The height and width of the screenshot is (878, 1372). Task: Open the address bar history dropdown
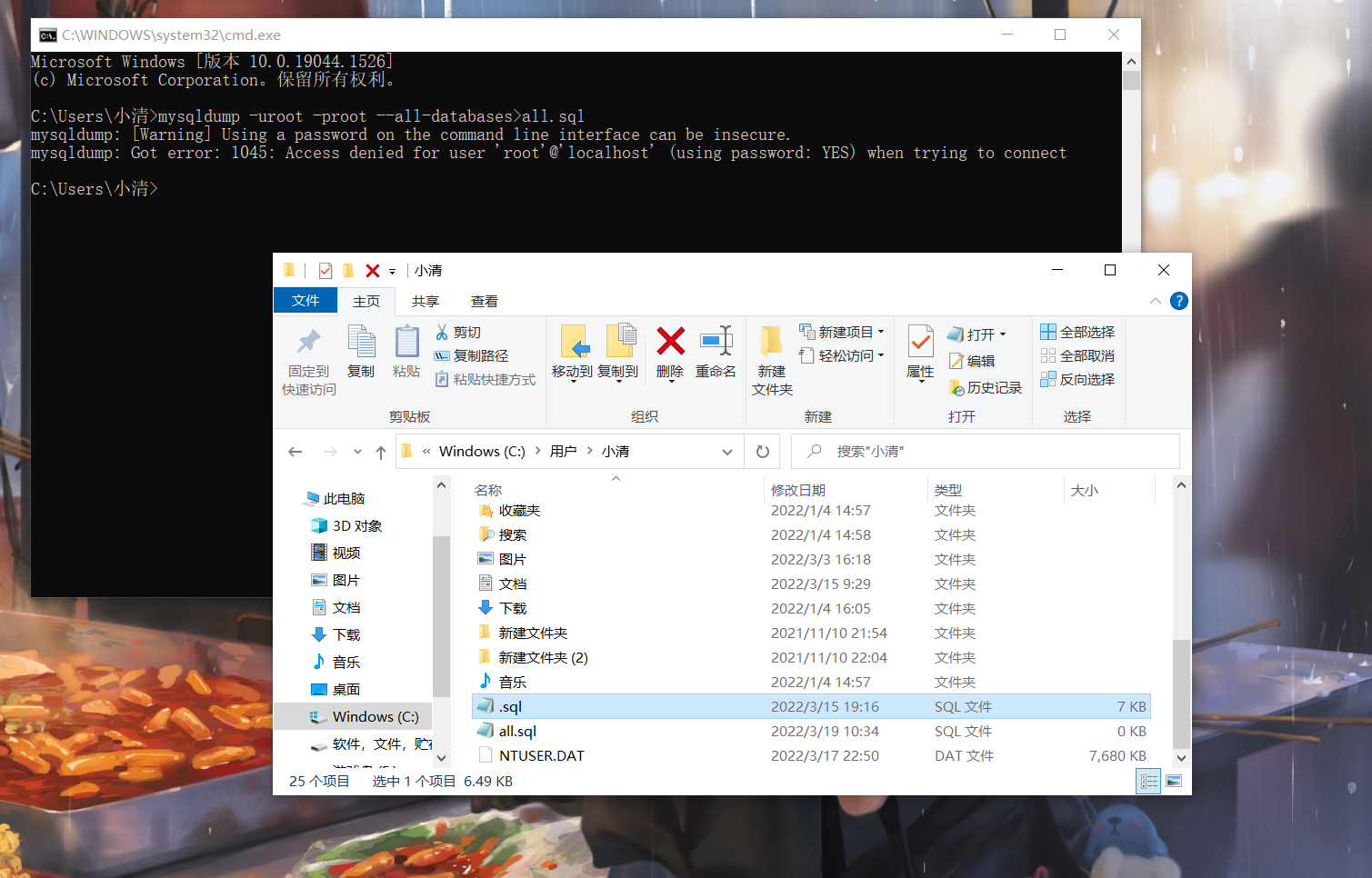726,452
